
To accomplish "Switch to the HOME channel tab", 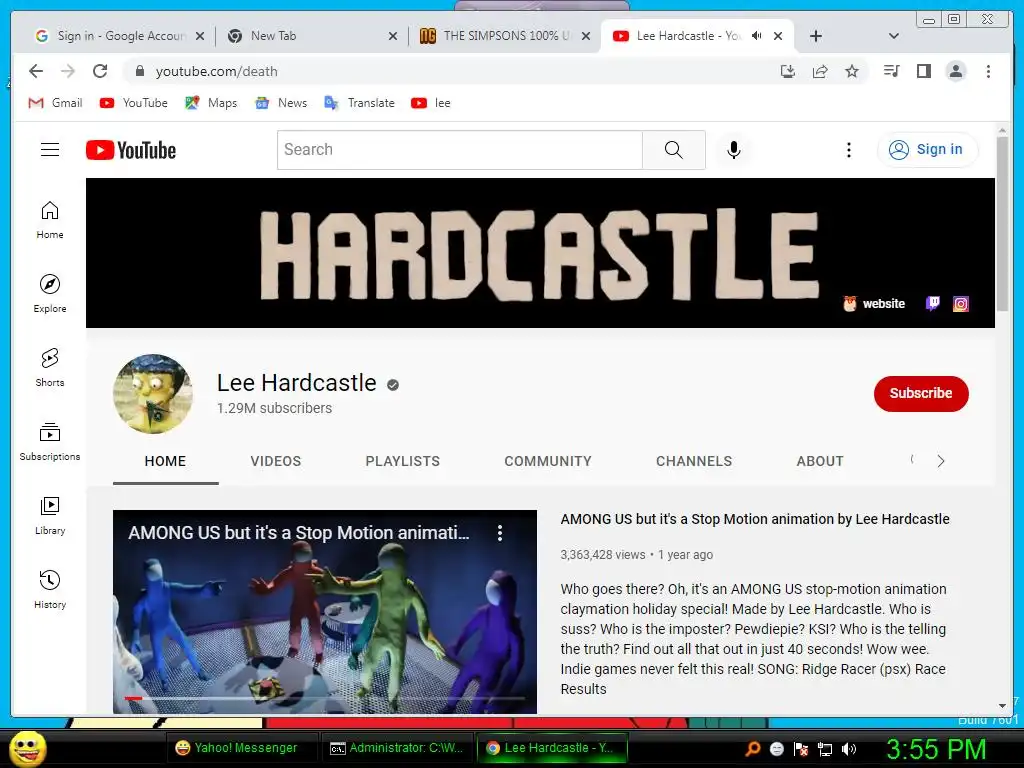I will tap(165, 461).
